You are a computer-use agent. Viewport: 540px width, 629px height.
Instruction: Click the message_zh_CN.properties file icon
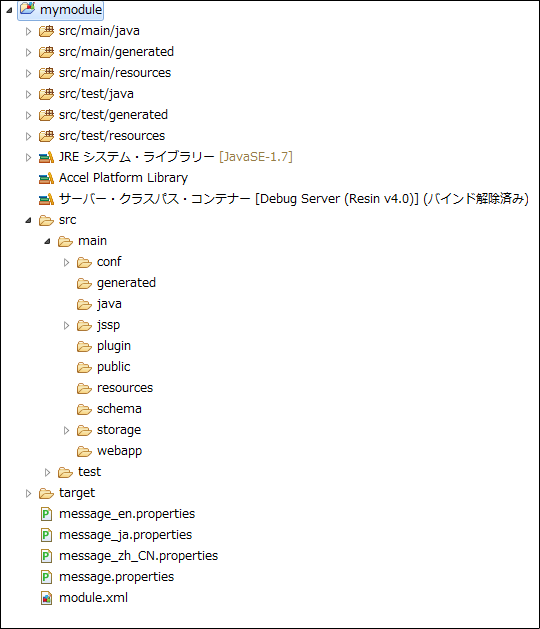(x=47, y=556)
